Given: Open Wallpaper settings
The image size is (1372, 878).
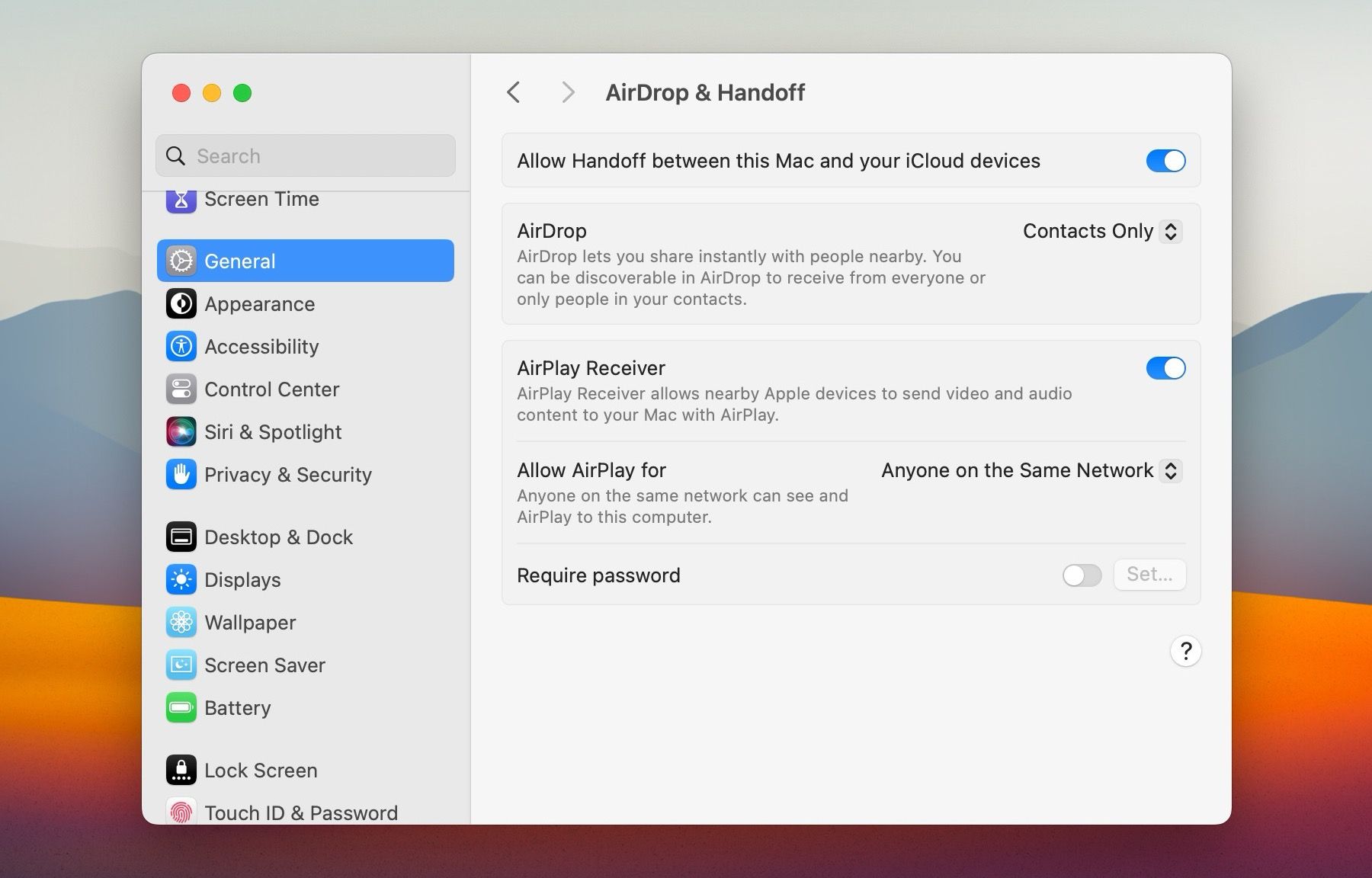Looking at the screenshot, I should click(x=250, y=622).
